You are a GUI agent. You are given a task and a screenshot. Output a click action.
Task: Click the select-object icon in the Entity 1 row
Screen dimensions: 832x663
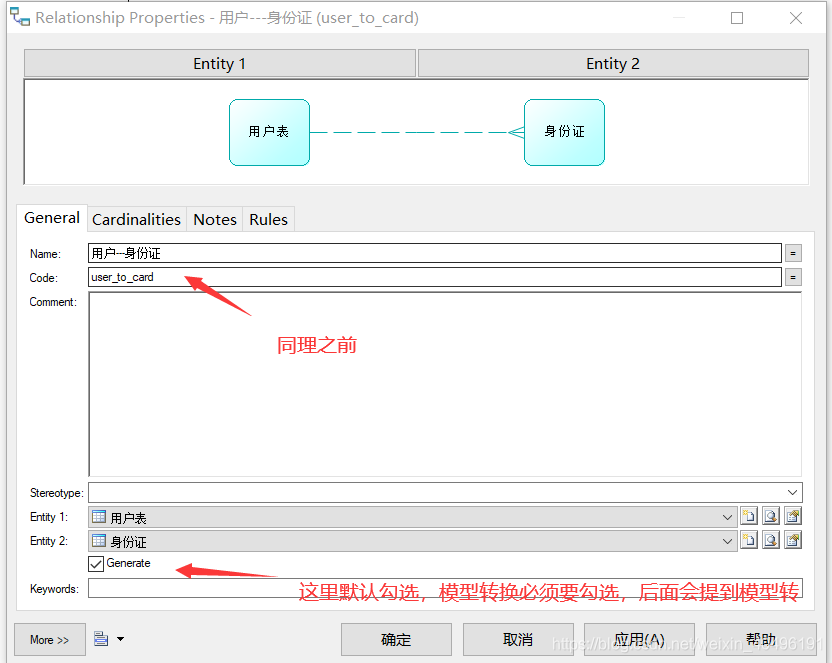click(x=771, y=516)
